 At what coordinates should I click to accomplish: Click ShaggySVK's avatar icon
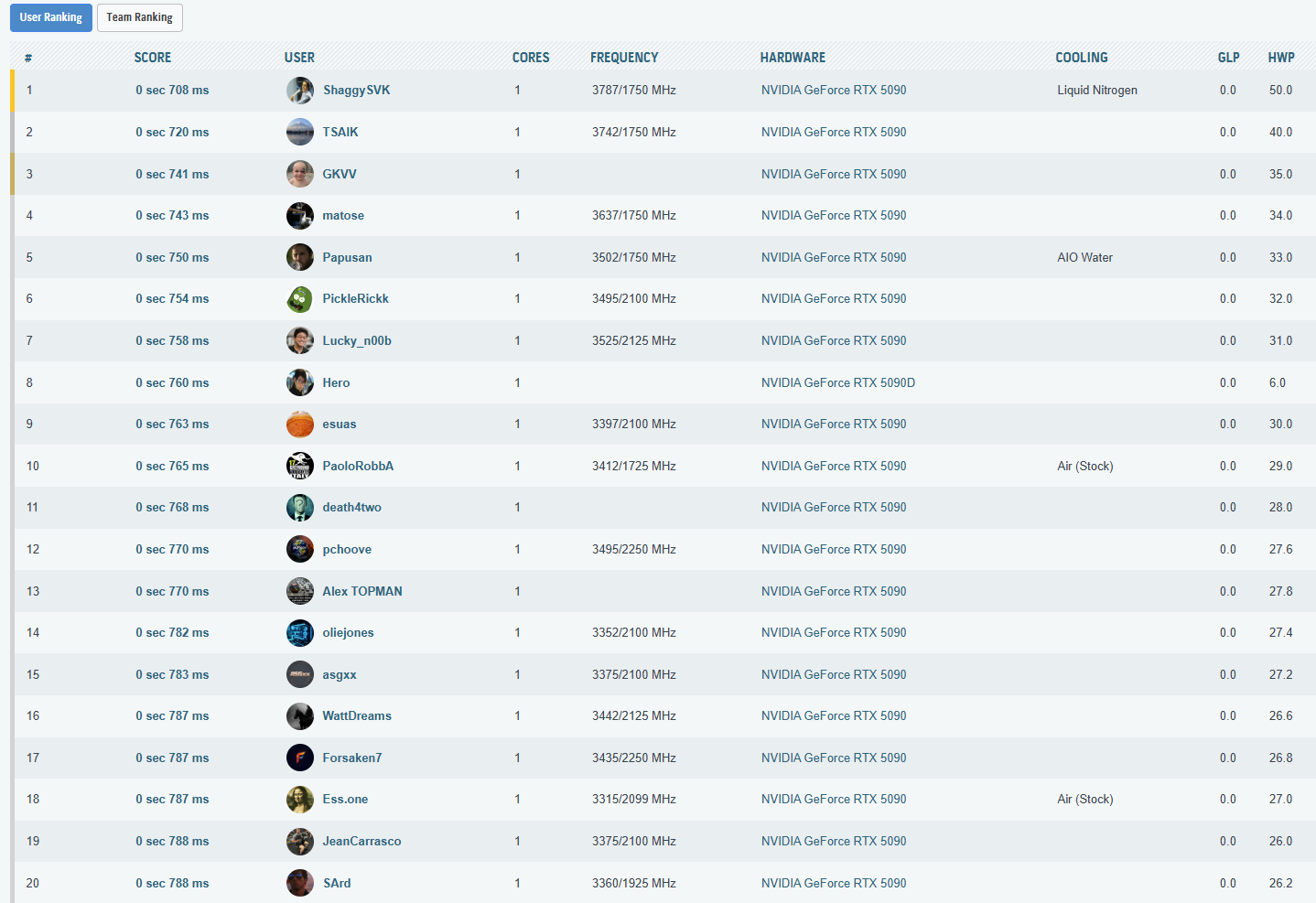coord(299,91)
